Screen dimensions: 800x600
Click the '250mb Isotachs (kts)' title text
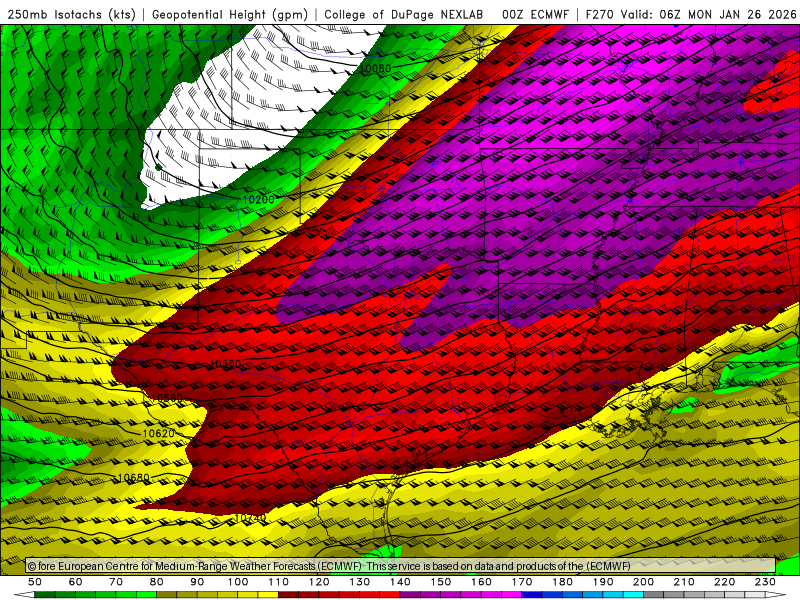tap(71, 14)
